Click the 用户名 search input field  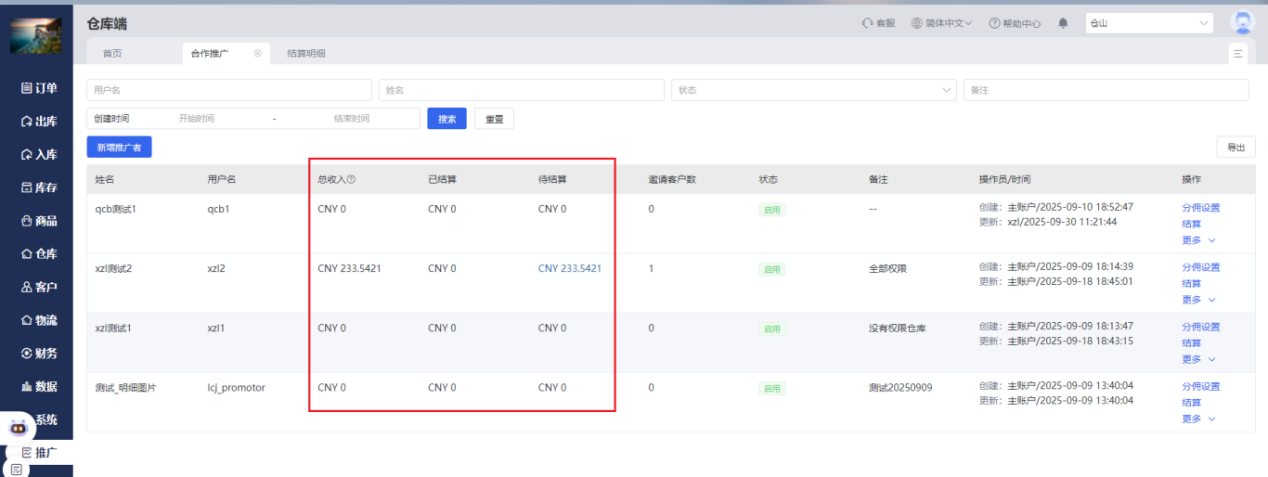229,90
